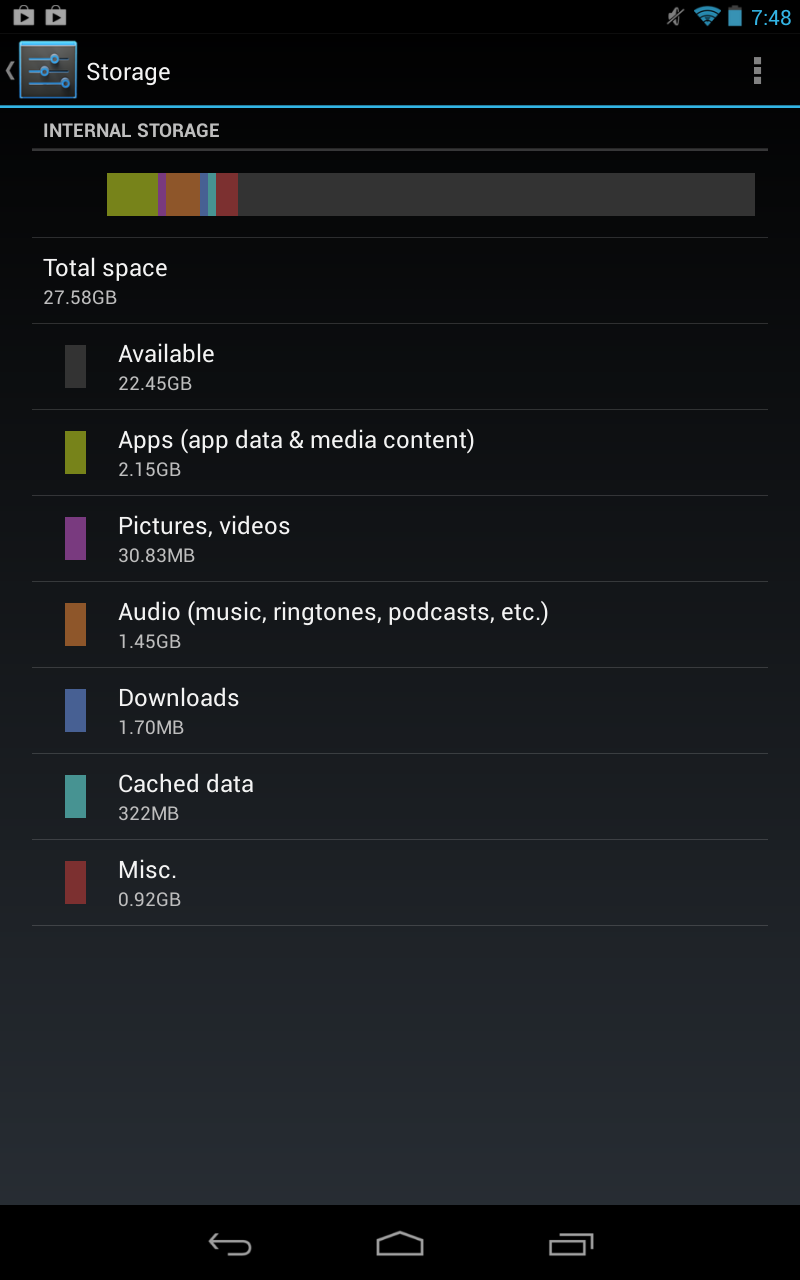Image resolution: width=800 pixels, height=1280 pixels.
Task: Tap the Android home navigation button
Action: coord(400,1243)
